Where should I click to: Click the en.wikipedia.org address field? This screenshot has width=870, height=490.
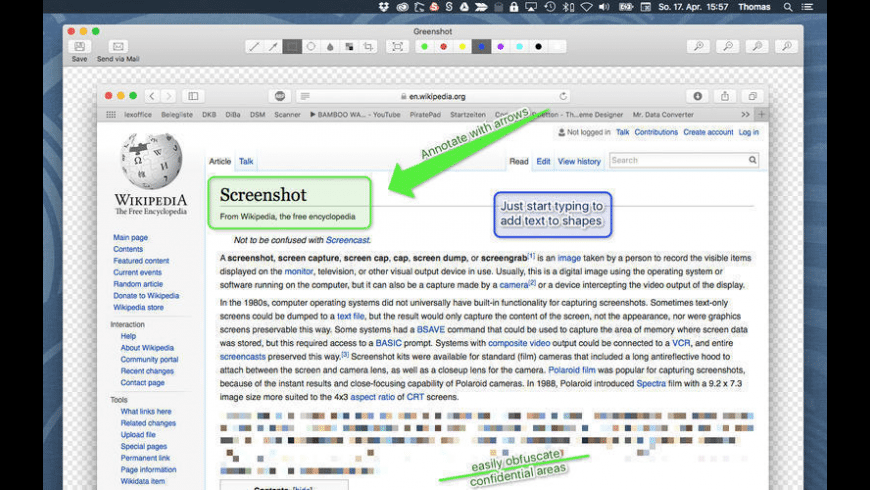pyautogui.click(x=433, y=96)
